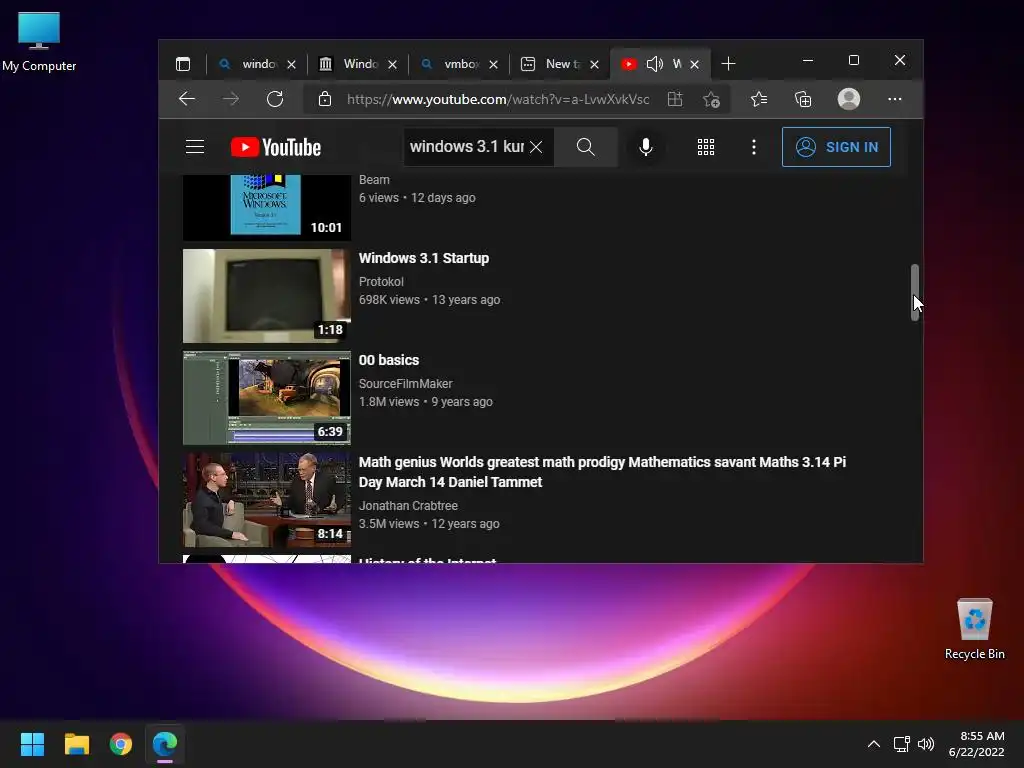Add this page to favorites
Viewport: 1024px width, 768px height.
pos(711,99)
